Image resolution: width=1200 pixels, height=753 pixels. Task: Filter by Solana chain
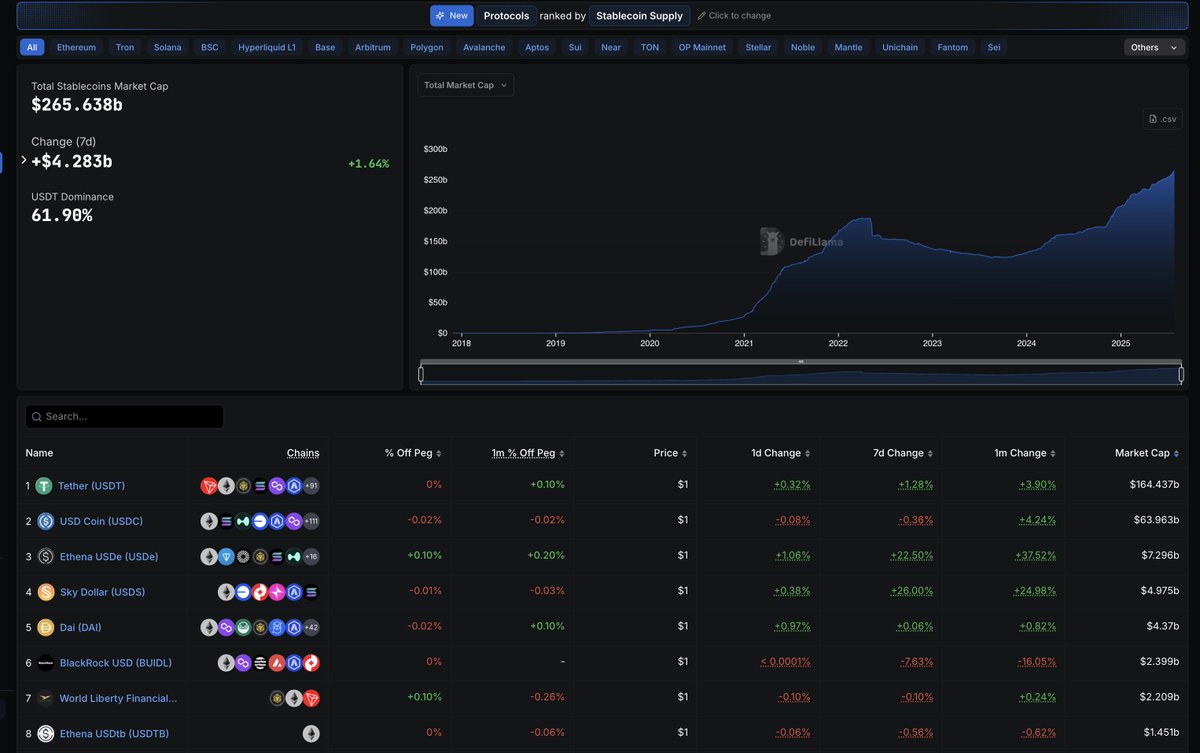pyautogui.click(x=168, y=47)
